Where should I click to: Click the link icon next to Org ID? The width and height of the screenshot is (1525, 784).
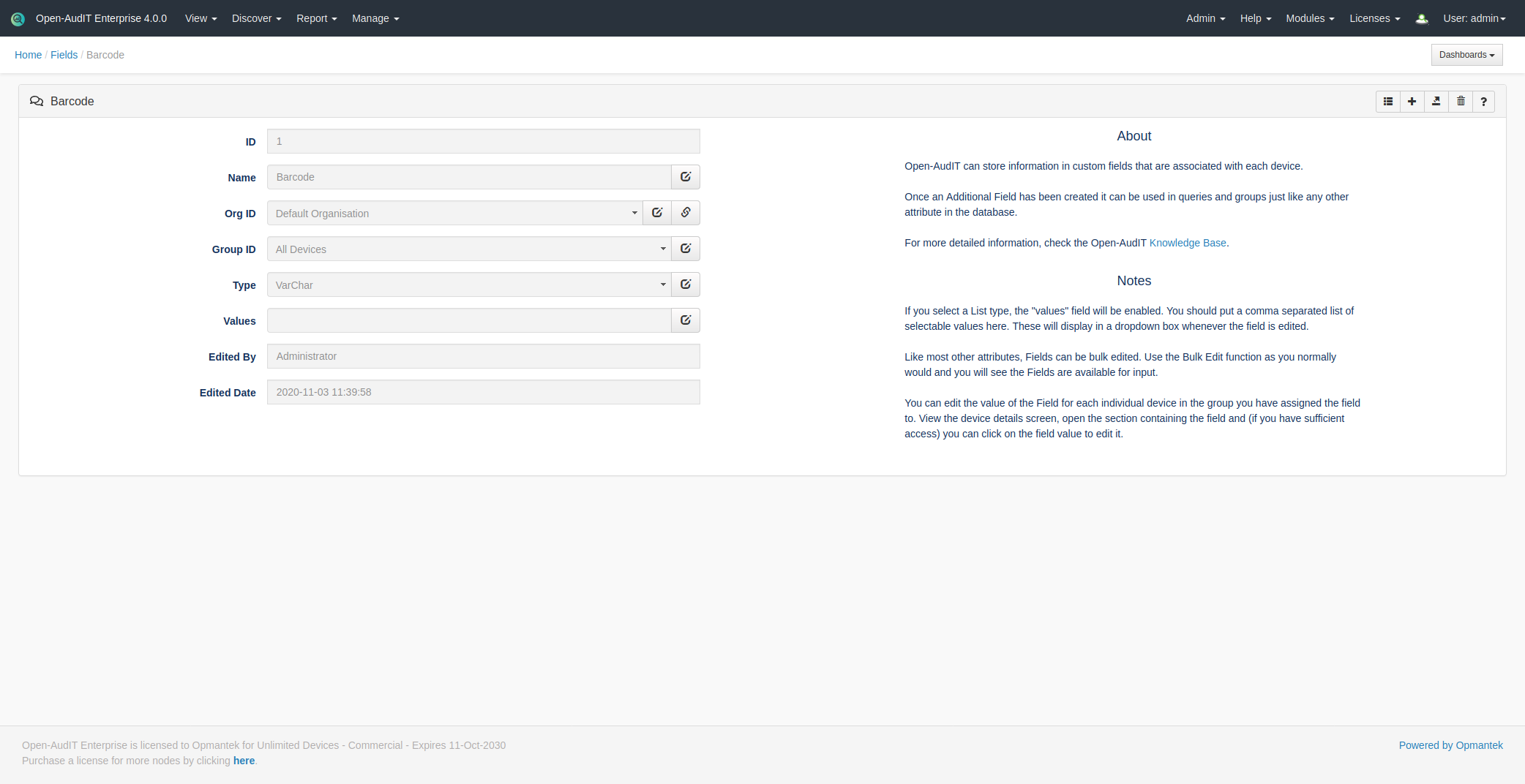coord(686,213)
